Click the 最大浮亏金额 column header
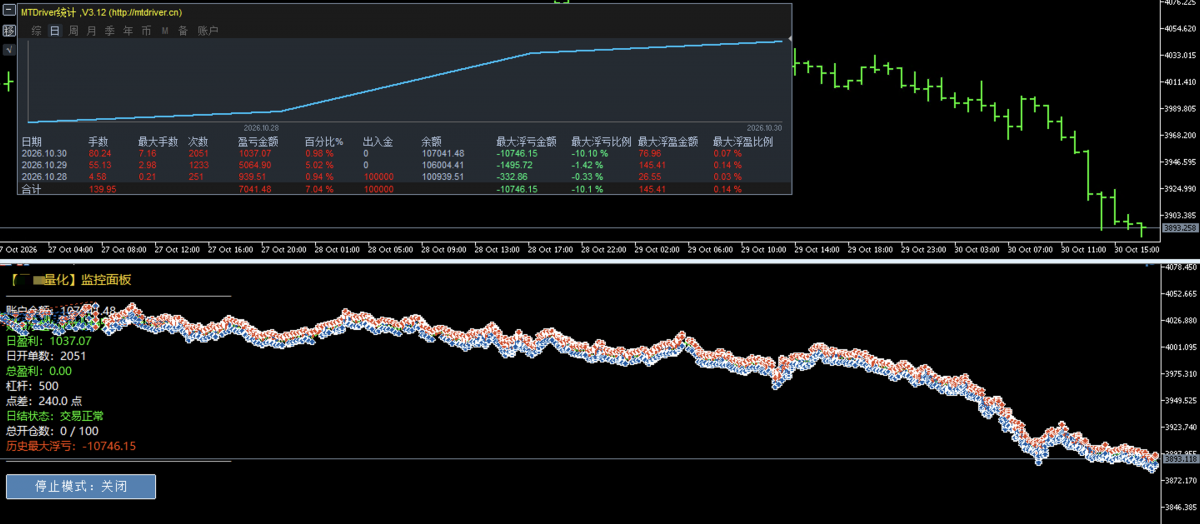Image resolution: width=1200 pixels, height=524 pixels. pos(526,142)
